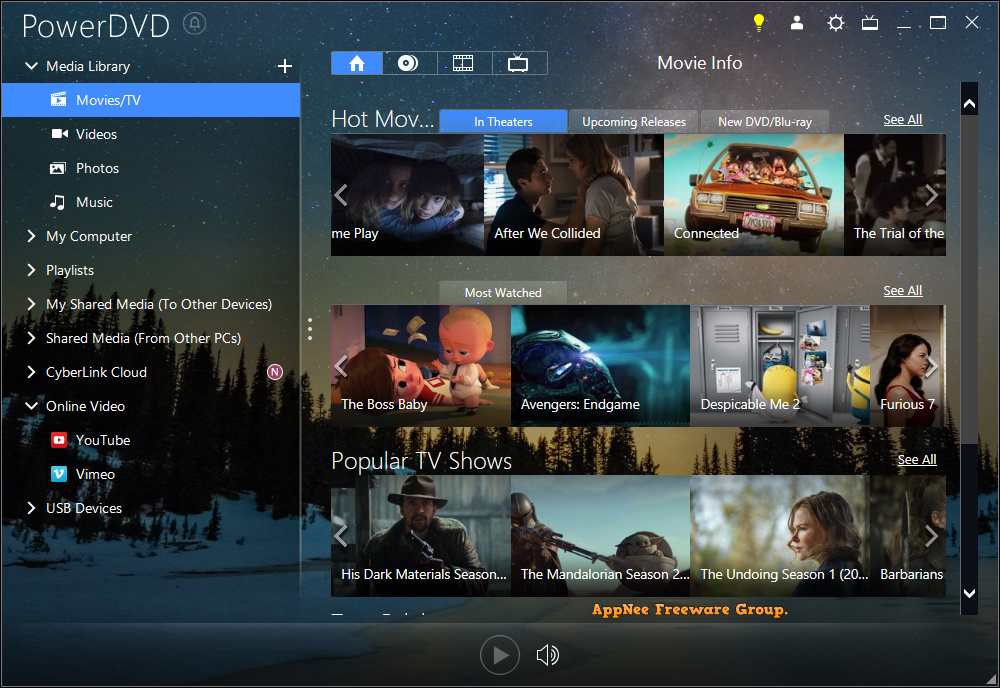The width and height of the screenshot is (1000, 688).
Task: Open After We Collided movie thumbnail
Action: [574, 194]
